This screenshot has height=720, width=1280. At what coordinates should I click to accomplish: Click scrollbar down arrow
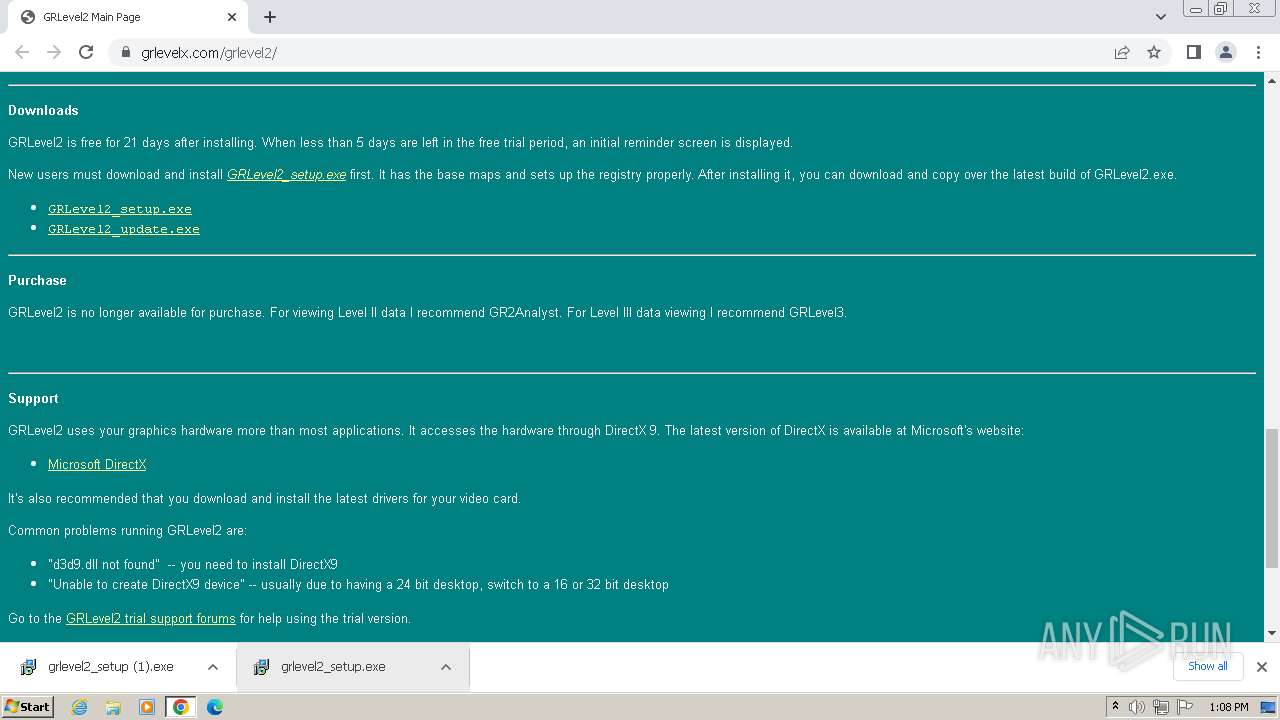tap(1272, 633)
